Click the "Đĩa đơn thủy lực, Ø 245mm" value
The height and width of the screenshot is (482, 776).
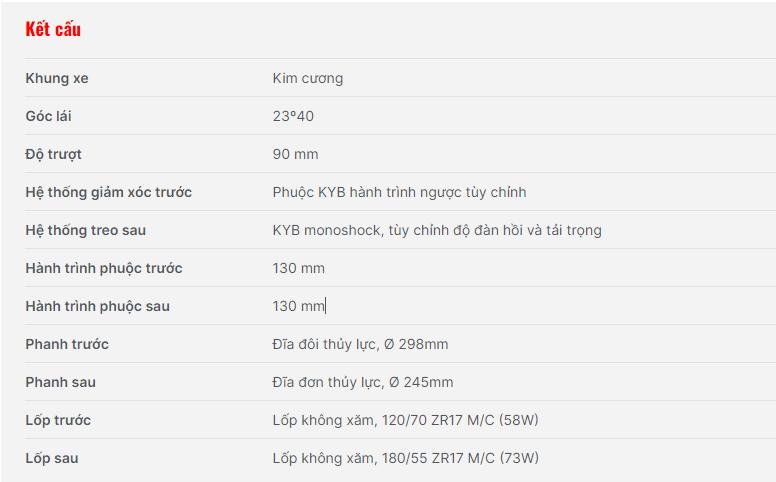coord(362,382)
